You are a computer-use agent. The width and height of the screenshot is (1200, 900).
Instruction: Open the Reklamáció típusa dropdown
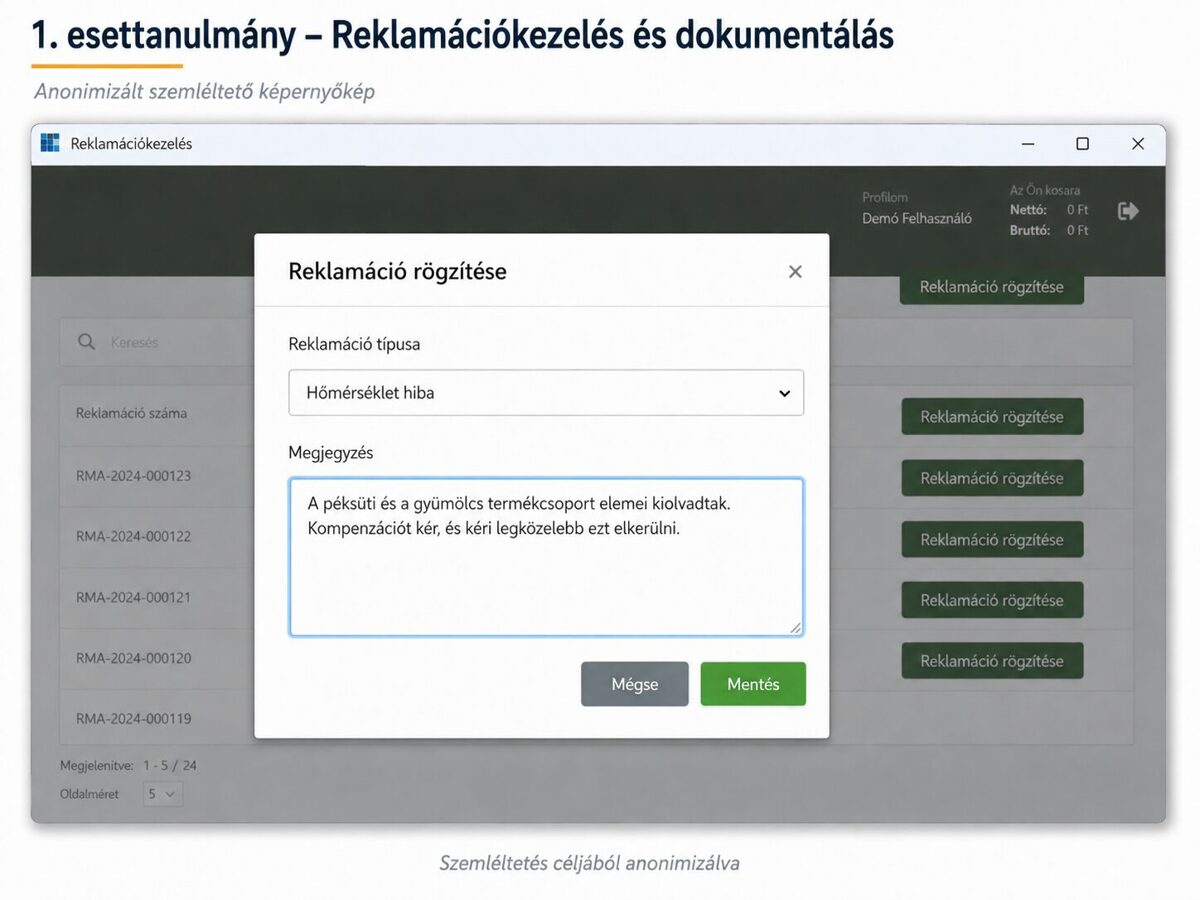(546, 393)
